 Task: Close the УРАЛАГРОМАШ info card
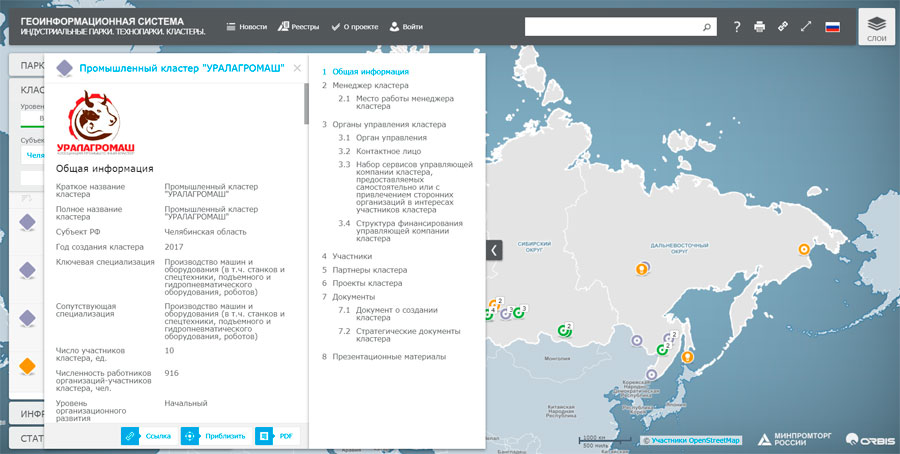pyautogui.click(x=297, y=68)
